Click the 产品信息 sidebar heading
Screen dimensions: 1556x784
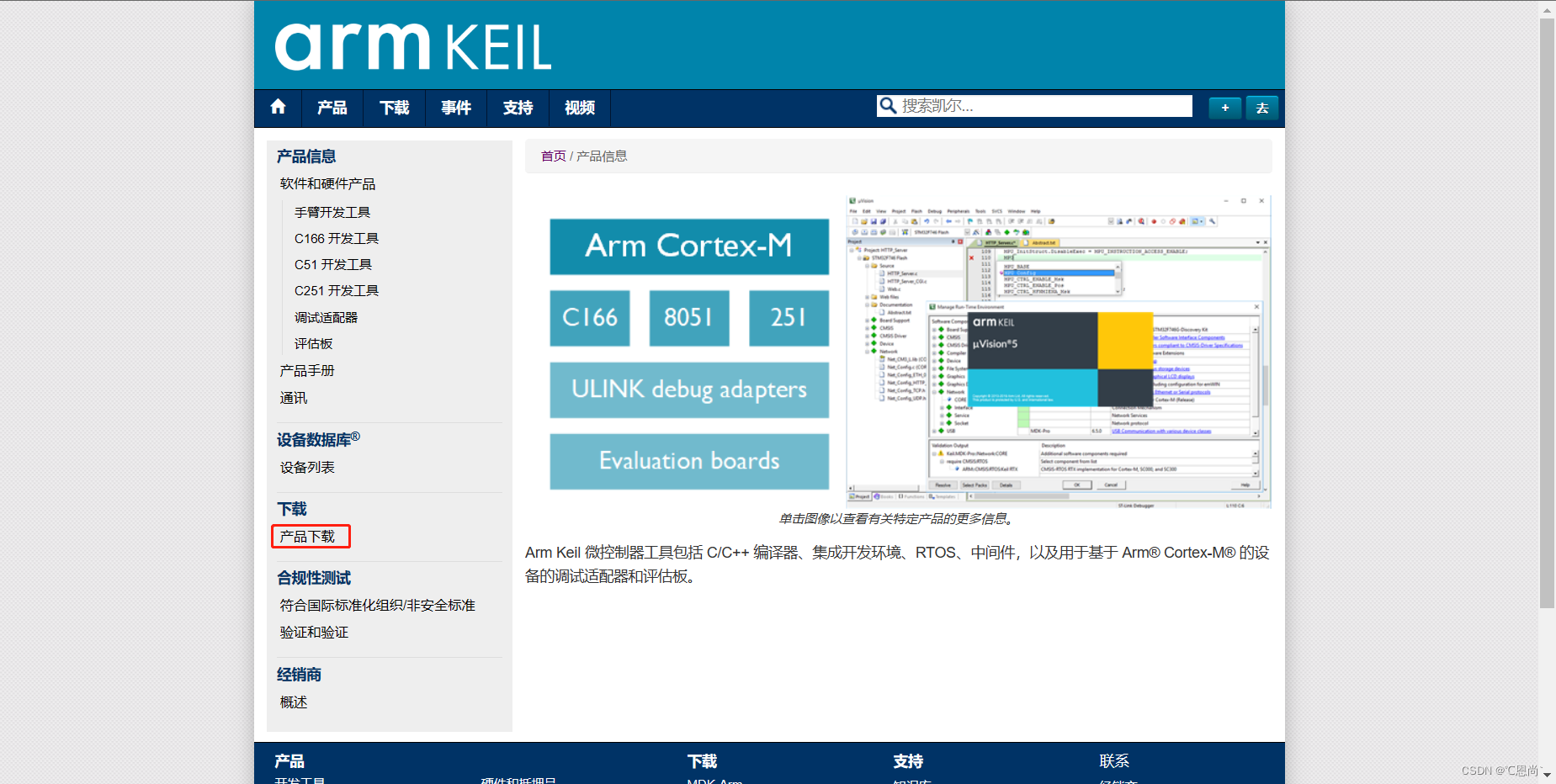pos(306,156)
